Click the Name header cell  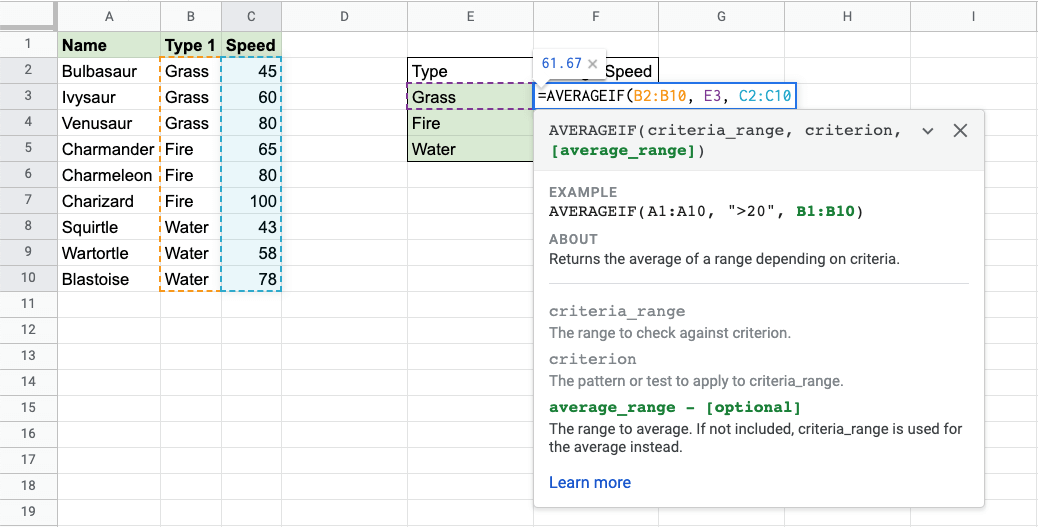108,45
